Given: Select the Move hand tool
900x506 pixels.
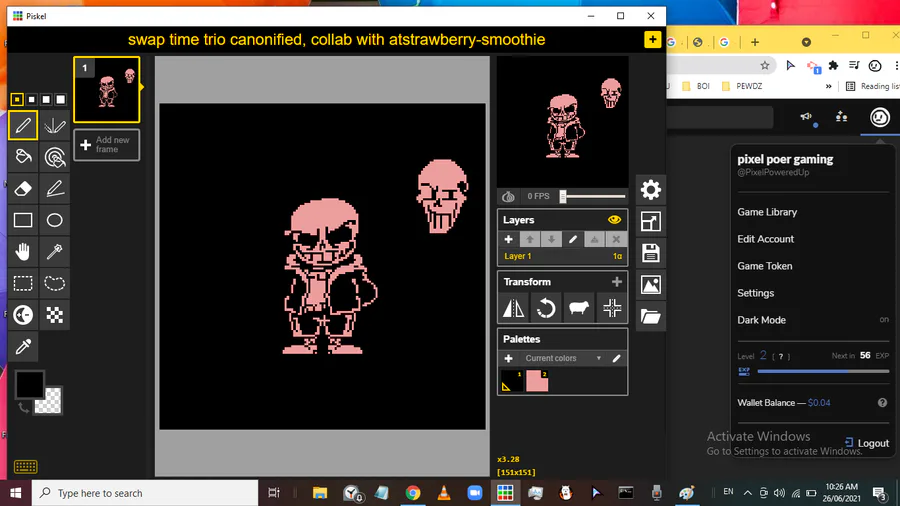Looking at the screenshot, I should click(x=23, y=251).
